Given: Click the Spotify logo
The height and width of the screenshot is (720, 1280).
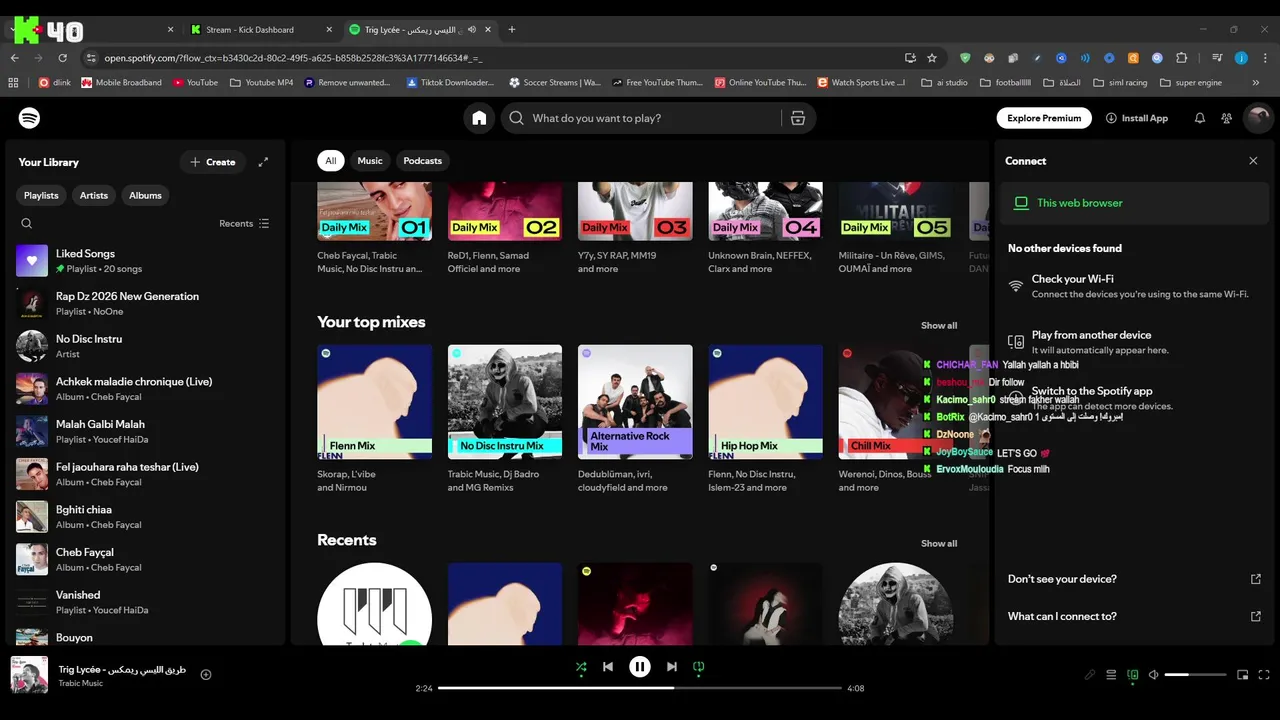Looking at the screenshot, I should pos(29,118).
